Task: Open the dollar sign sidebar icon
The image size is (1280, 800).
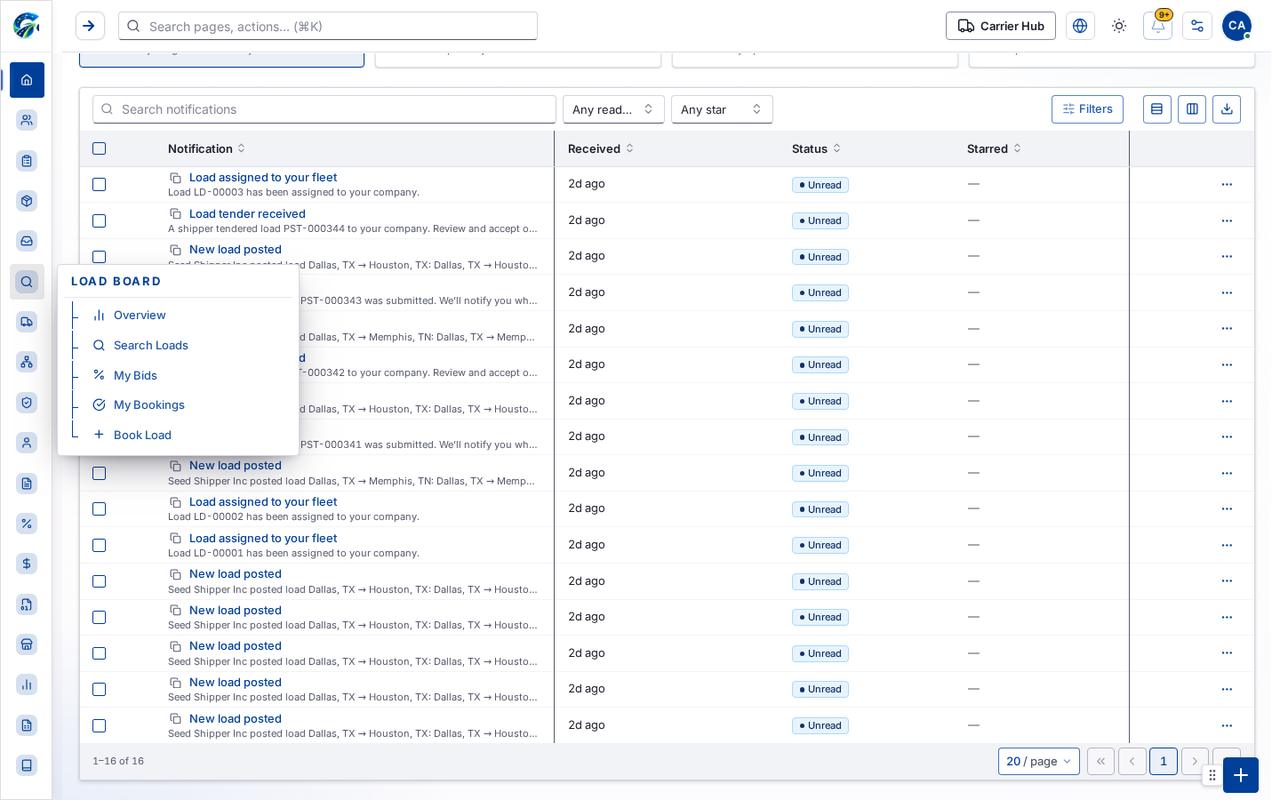Action: (x=27, y=564)
